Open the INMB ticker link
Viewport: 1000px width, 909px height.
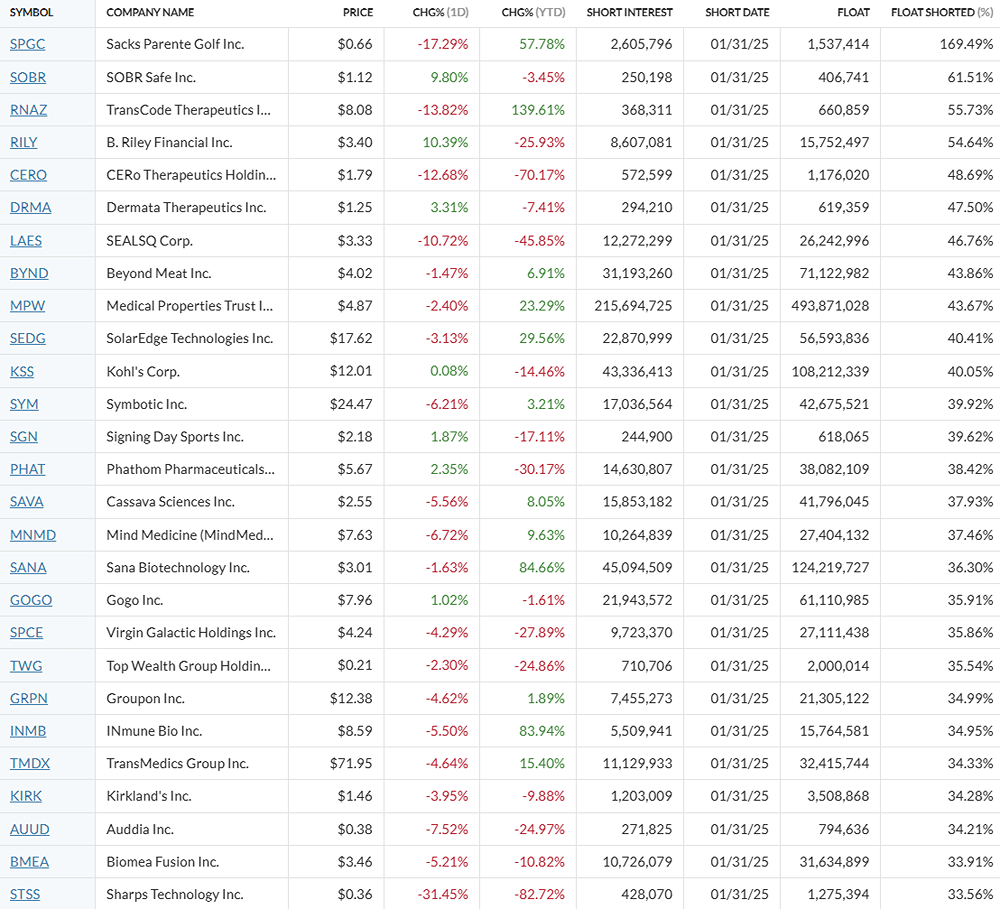tap(28, 730)
